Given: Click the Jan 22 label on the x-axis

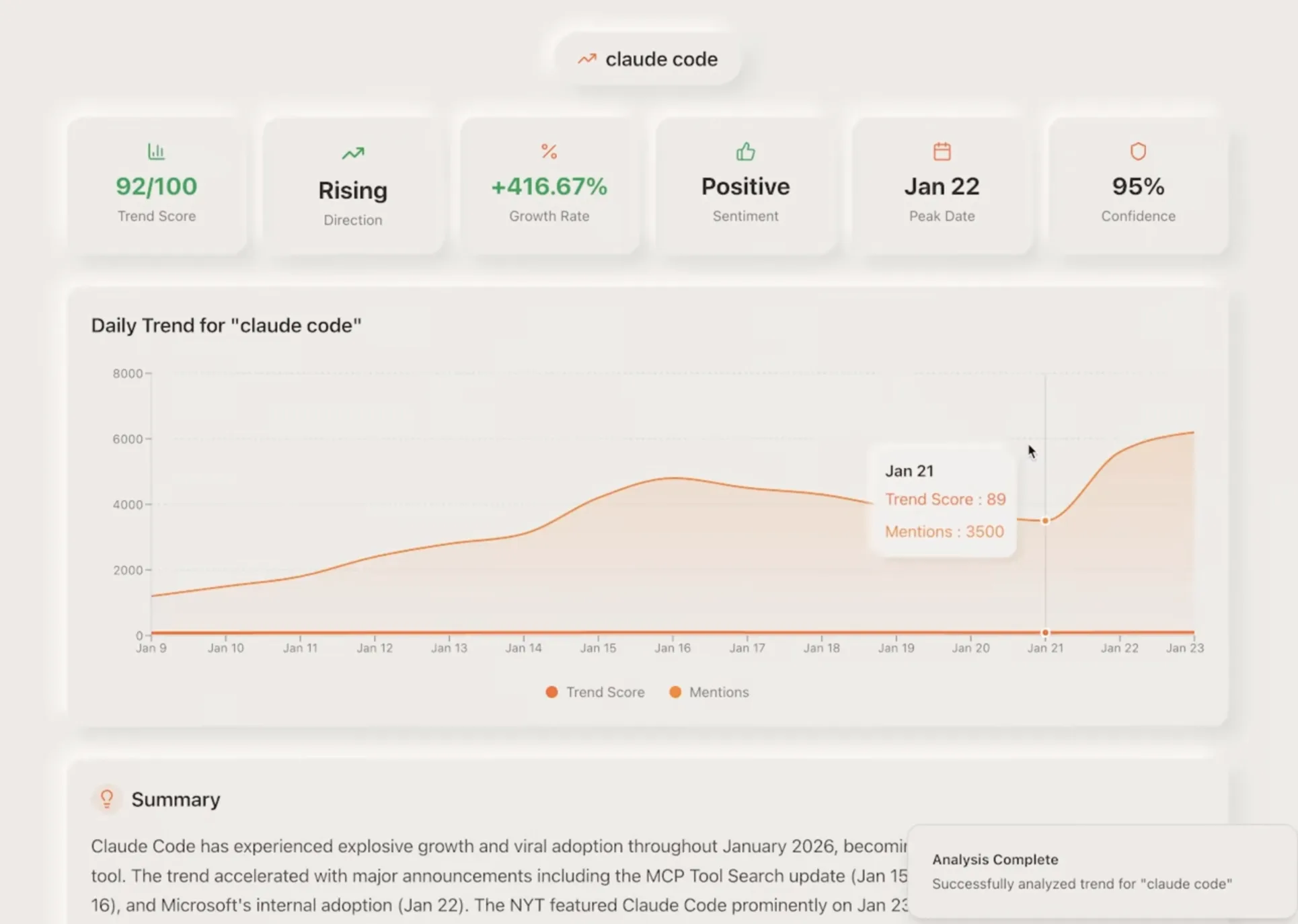Looking at the screenshot, I should [1119, 648].
